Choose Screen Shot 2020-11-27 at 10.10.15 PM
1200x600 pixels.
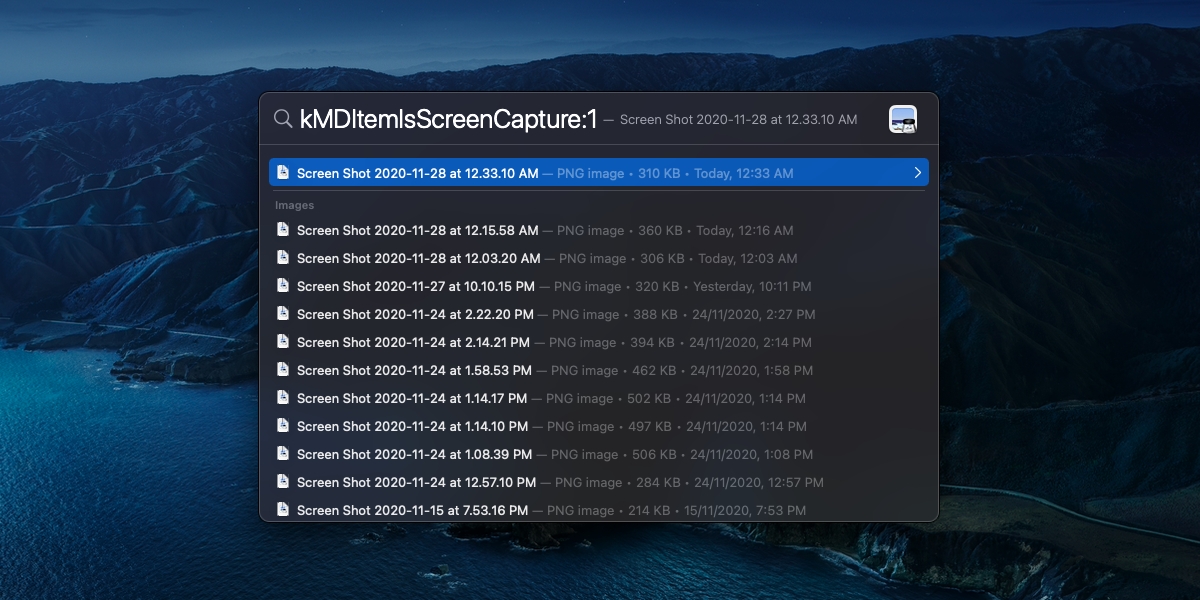click(599, 286)
